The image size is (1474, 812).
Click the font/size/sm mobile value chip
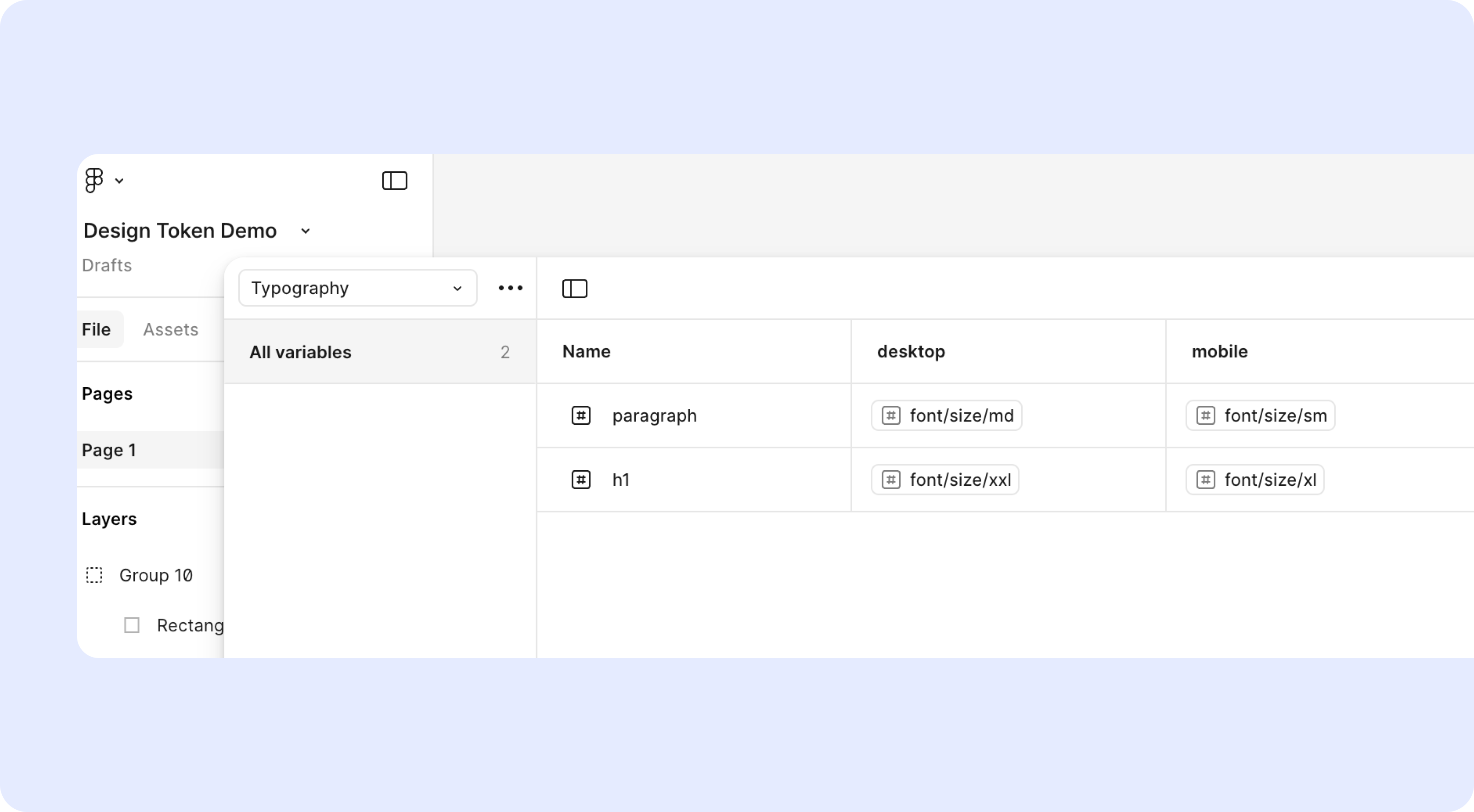(x=1260, y=416)
